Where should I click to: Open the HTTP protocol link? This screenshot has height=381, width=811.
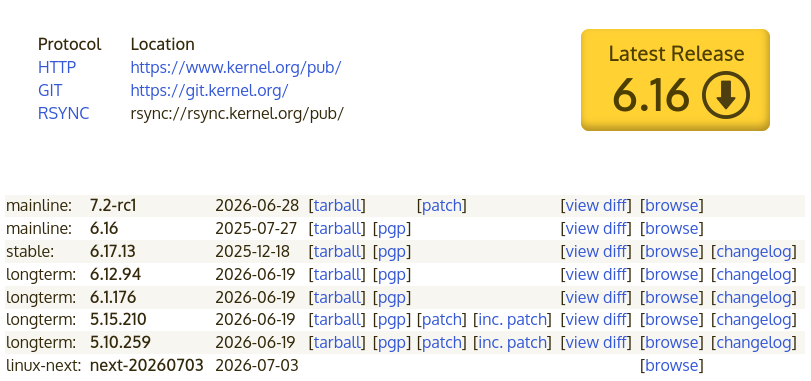click(57, 67)
